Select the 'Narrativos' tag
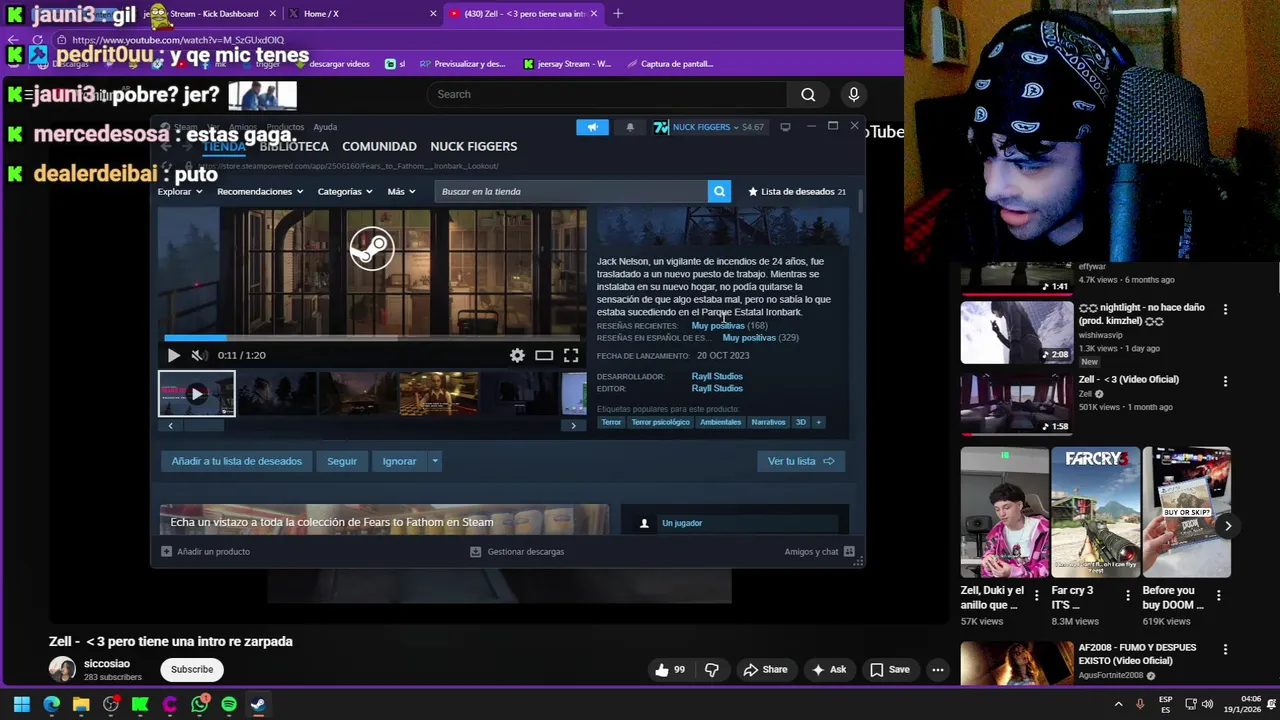The width and height of the screenshot is (1280, 720). 768,422
